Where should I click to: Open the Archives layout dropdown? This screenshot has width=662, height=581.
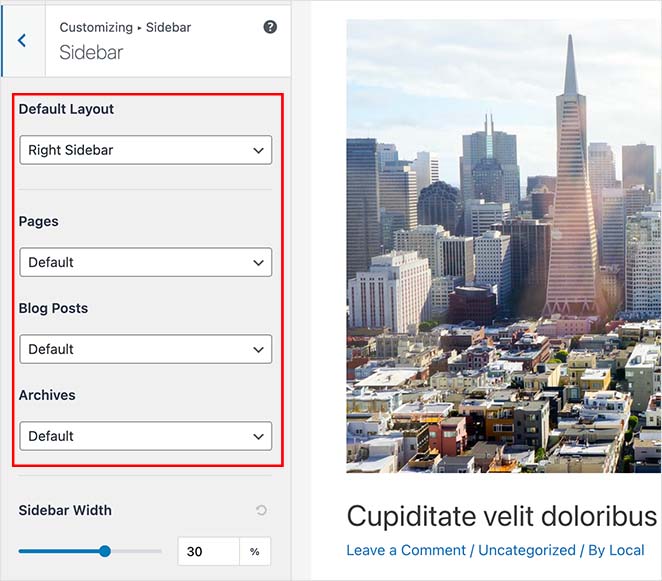145,436
